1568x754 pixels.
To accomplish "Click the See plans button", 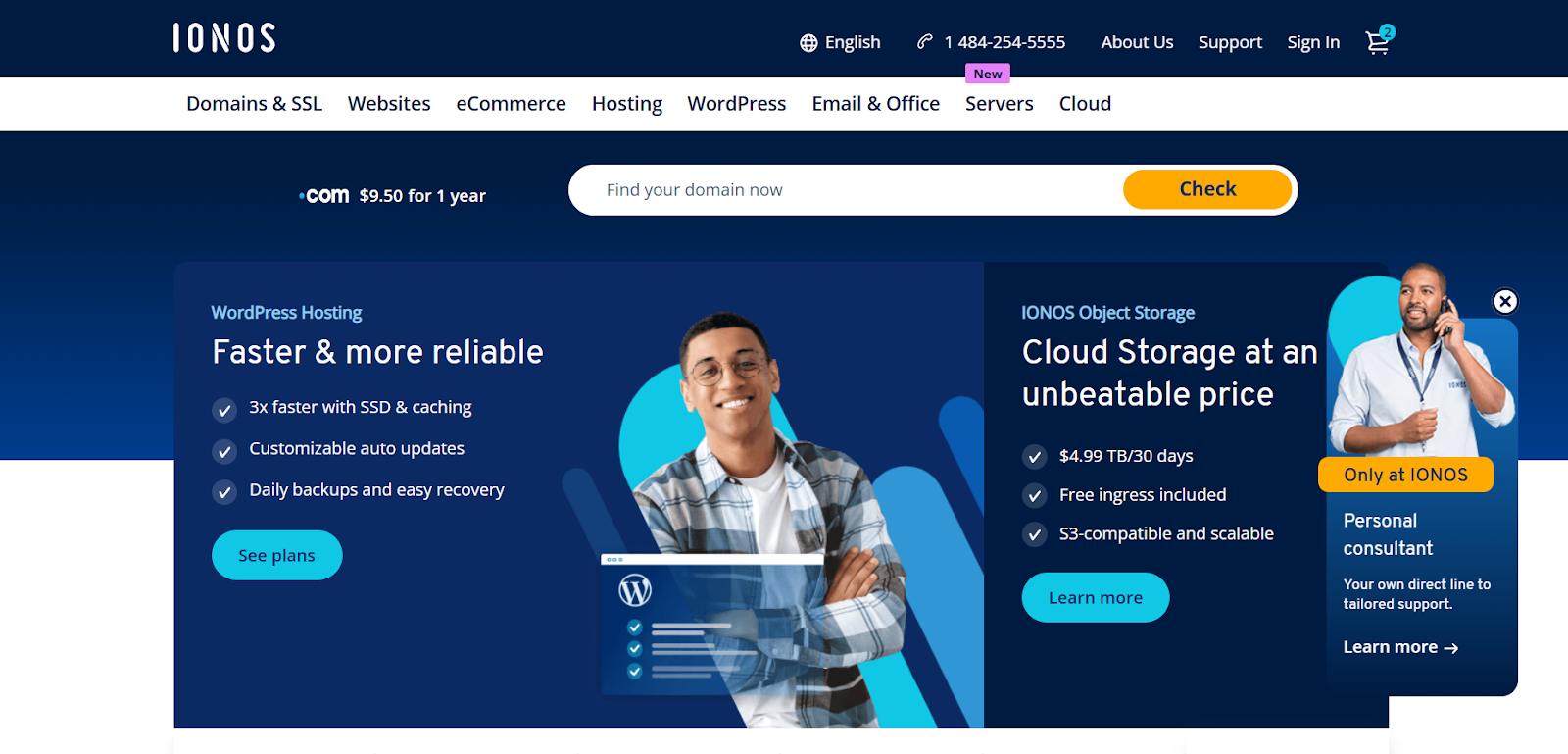I will coord(276,555).
